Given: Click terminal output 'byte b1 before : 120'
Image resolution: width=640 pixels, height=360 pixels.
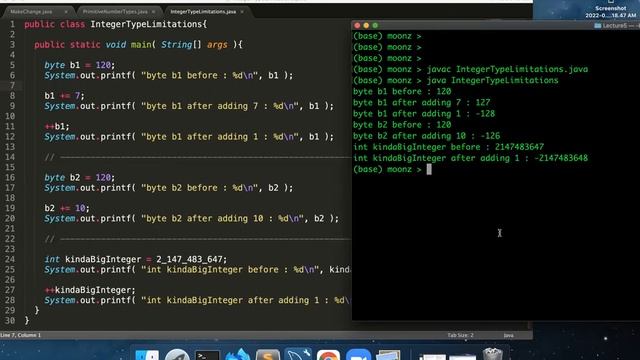Looking at the screenshot, I should [x=402, y=91].
